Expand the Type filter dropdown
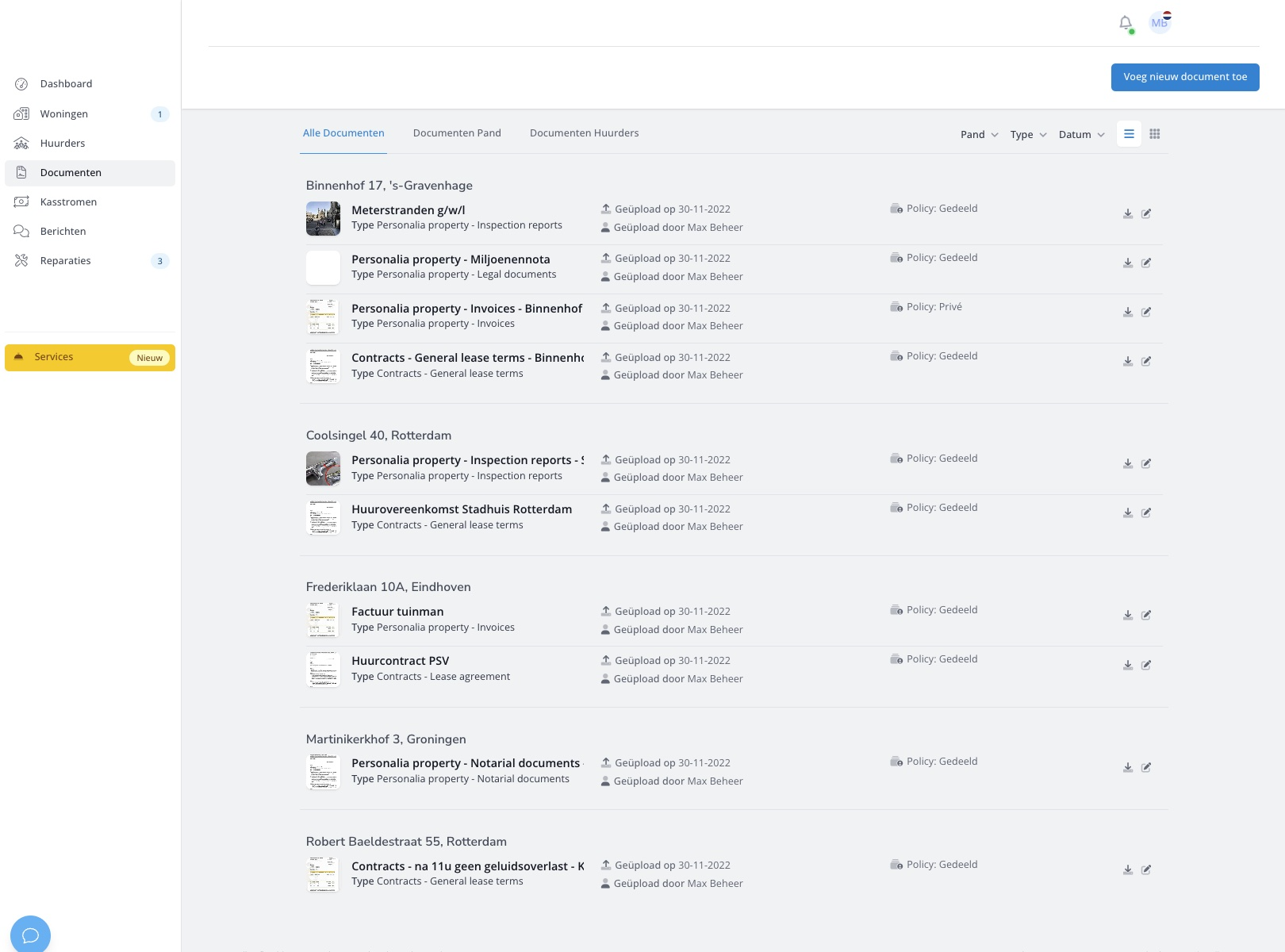 (1028, 135)
